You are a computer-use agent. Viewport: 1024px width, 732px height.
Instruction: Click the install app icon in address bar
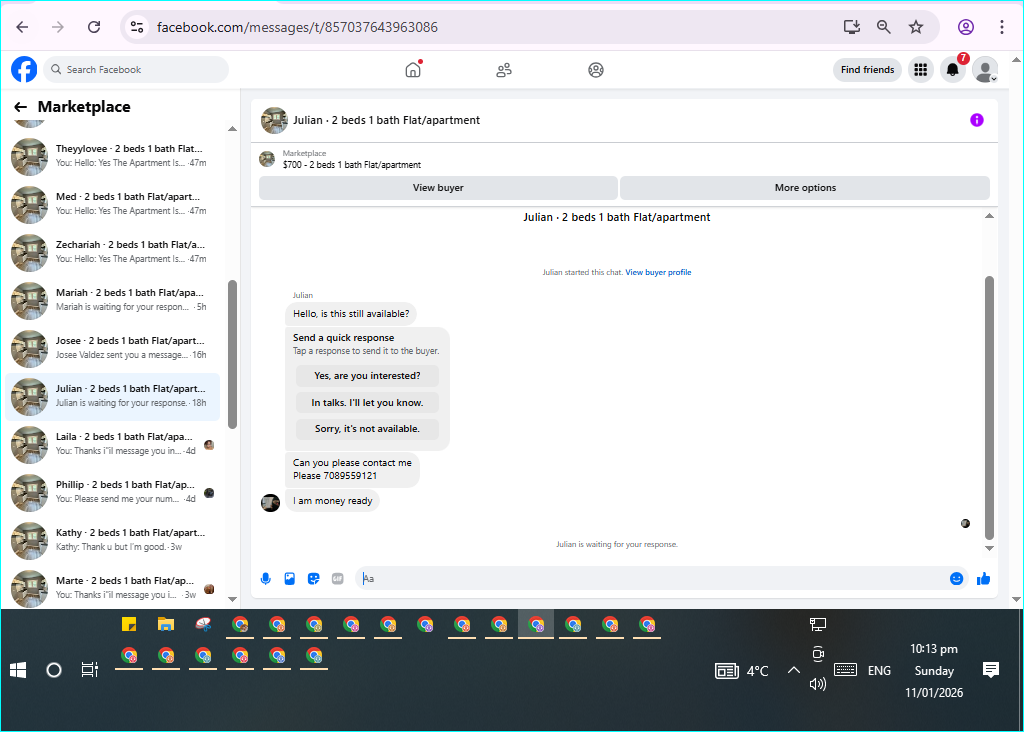tap(852, 27)
